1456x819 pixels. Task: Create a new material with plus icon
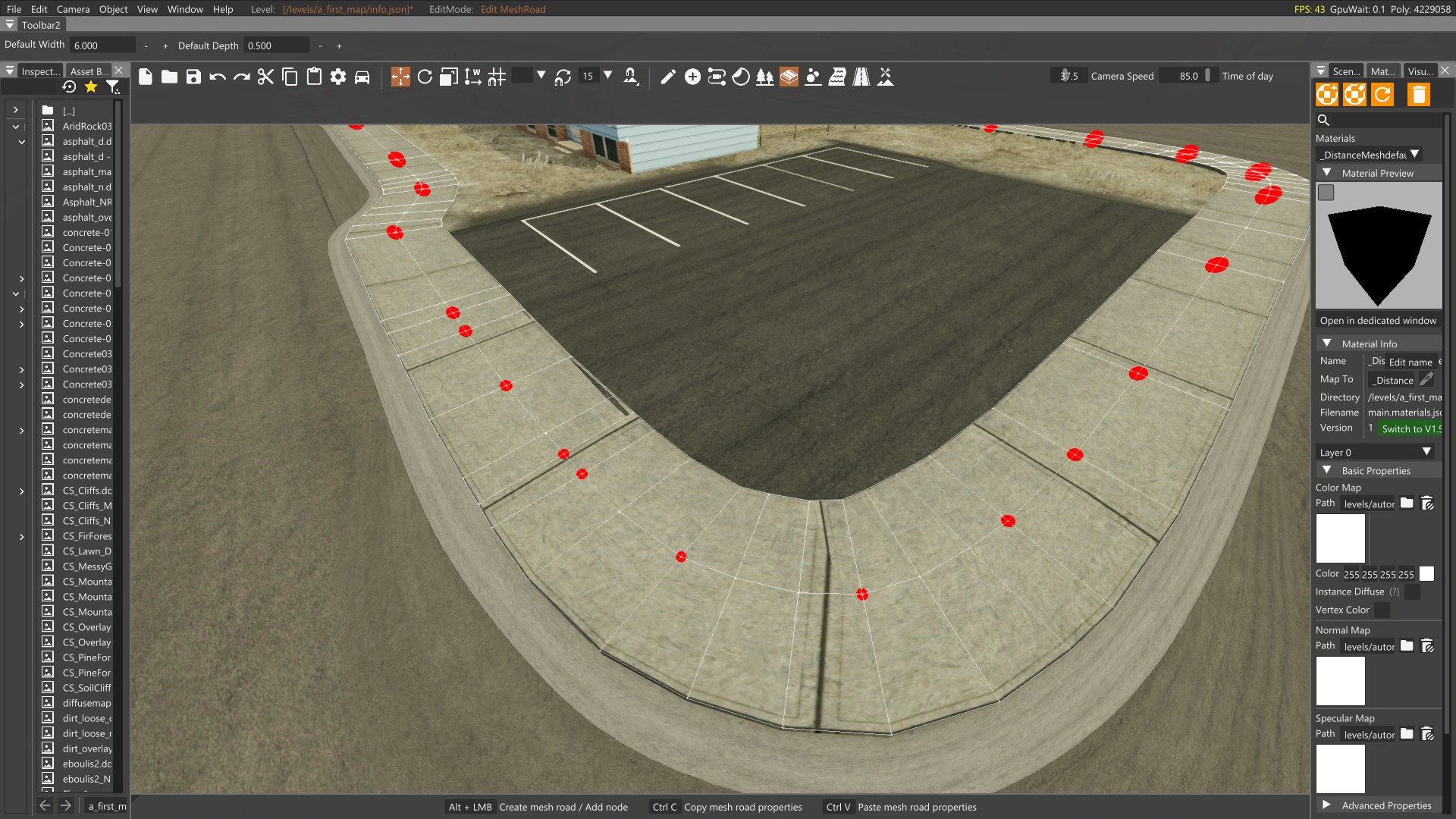click(1327, 95)
